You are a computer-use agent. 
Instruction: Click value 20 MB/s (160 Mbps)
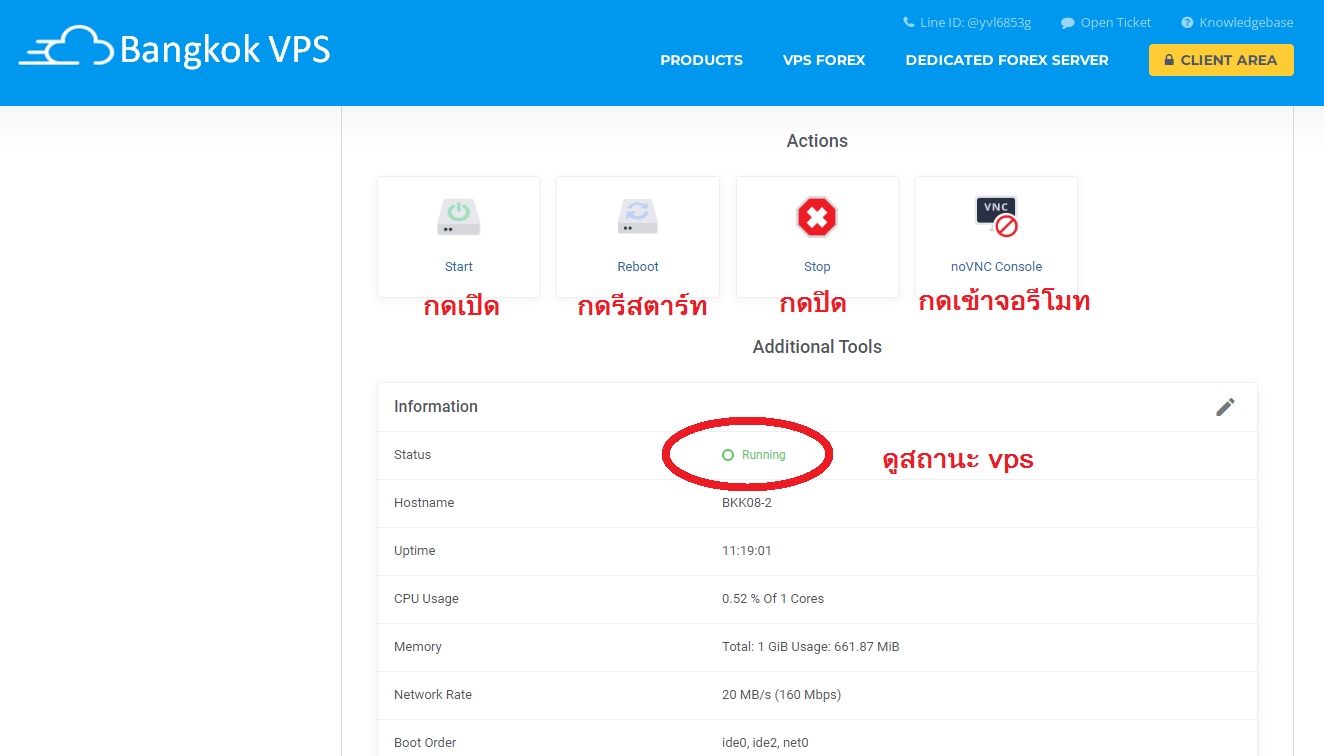781,695
